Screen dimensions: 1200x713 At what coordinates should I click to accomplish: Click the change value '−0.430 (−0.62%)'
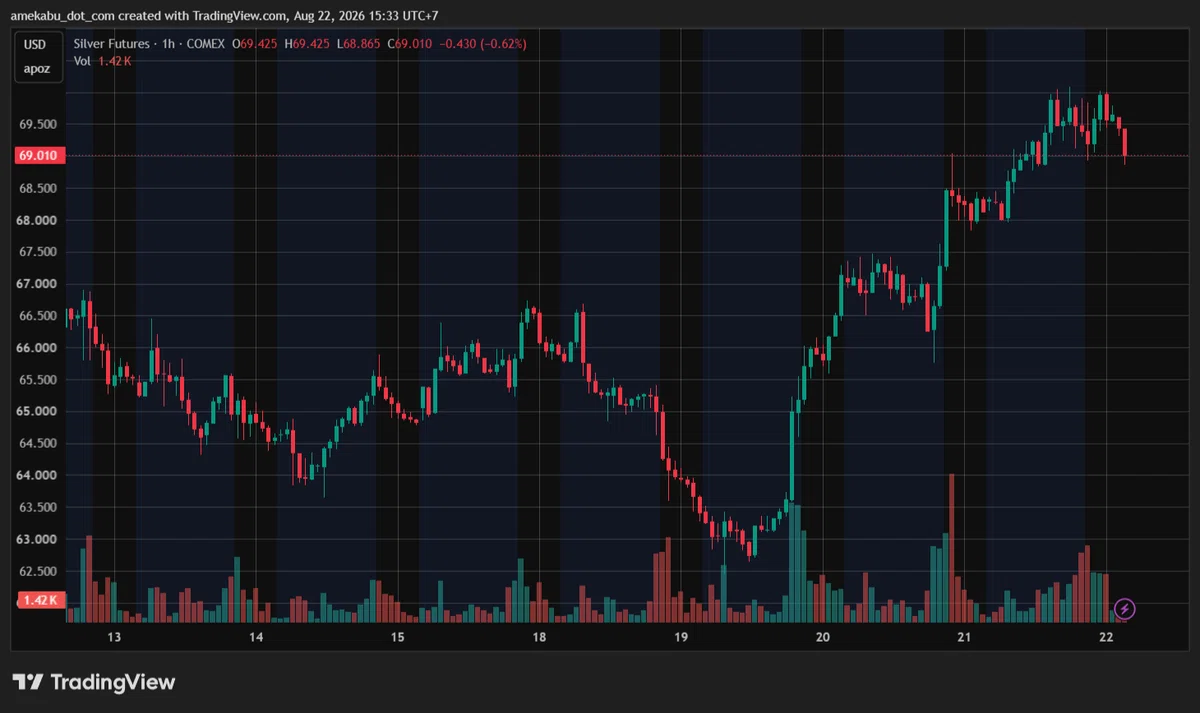(x=482, y=44)
